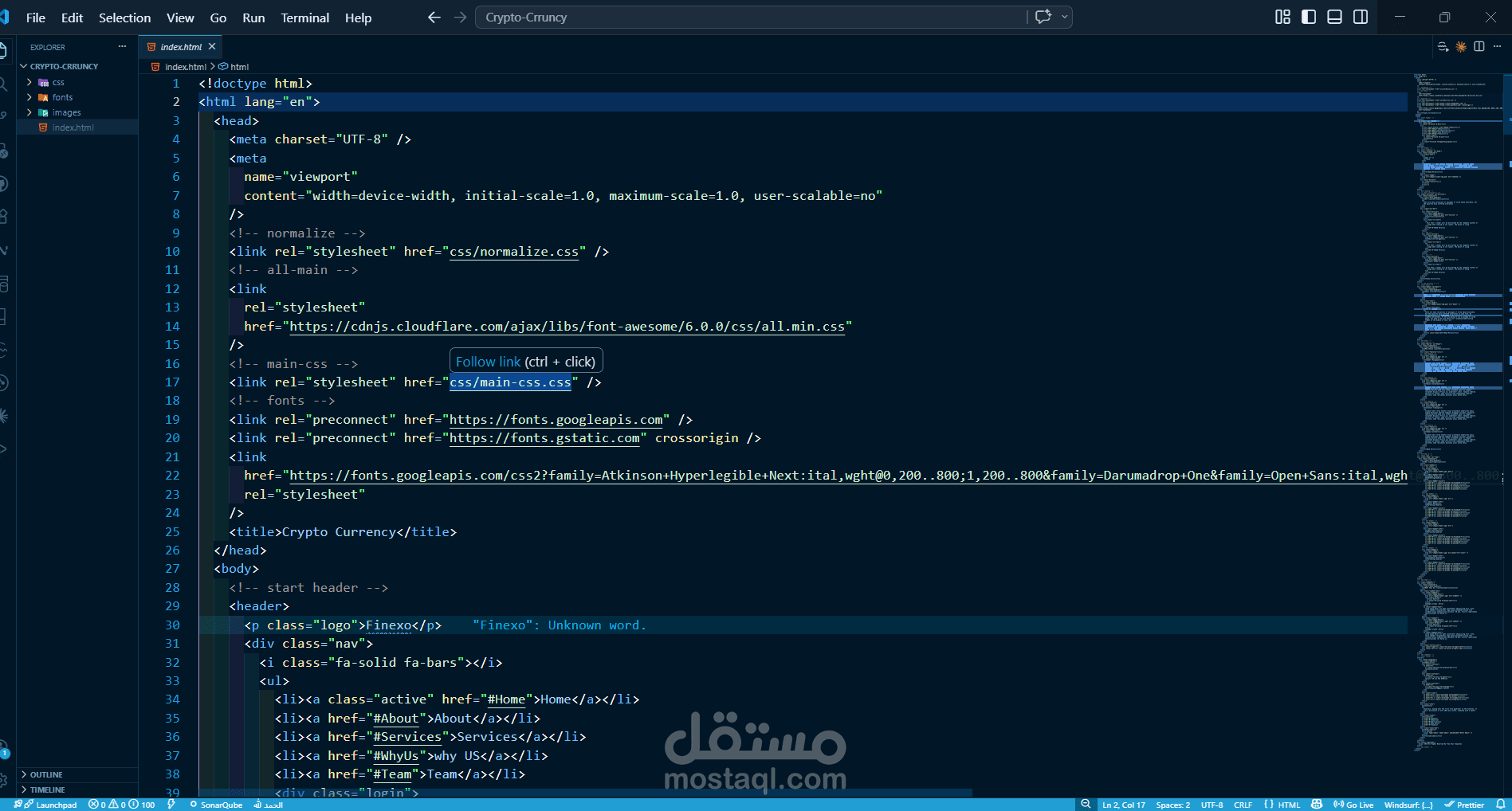Collapse the CRYPTO-CRUNCY folder section
Image resolution: width=1512 pixels, height=811 pixels.
pos(64,66)
